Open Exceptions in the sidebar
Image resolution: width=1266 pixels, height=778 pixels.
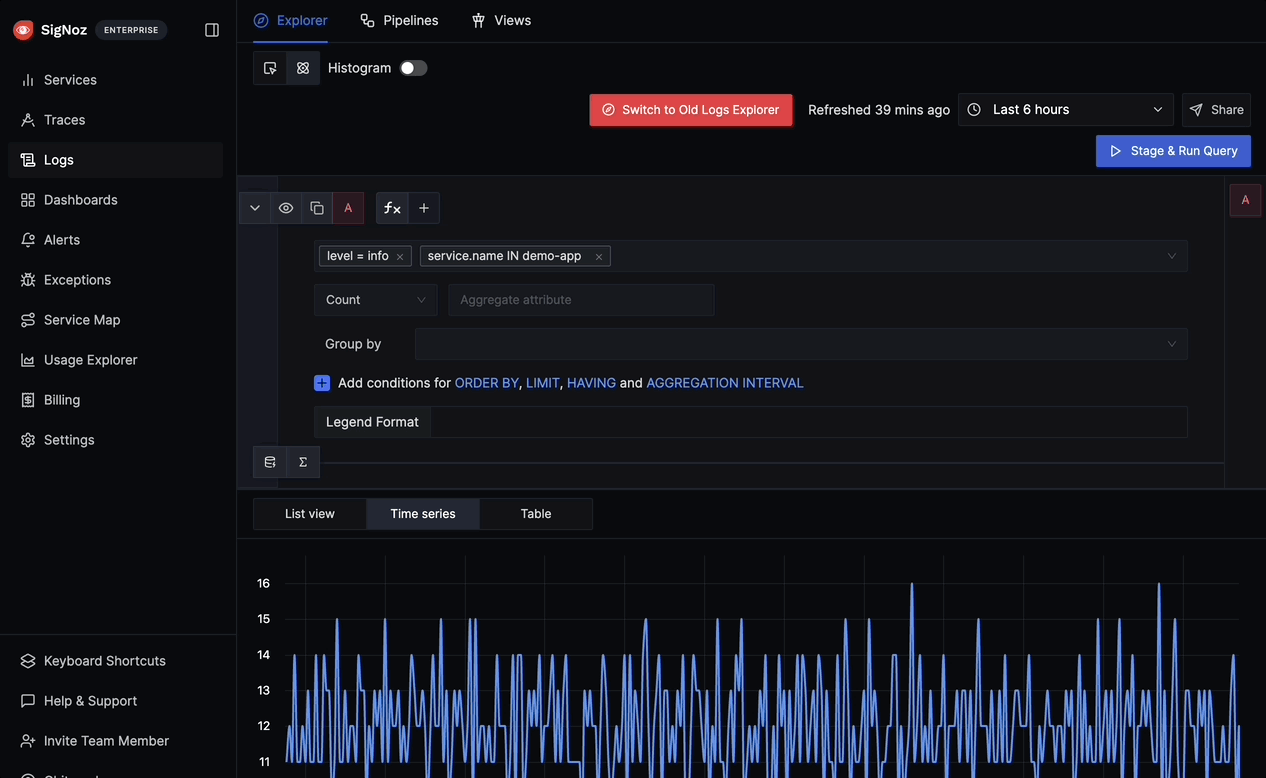click(115, 280)
